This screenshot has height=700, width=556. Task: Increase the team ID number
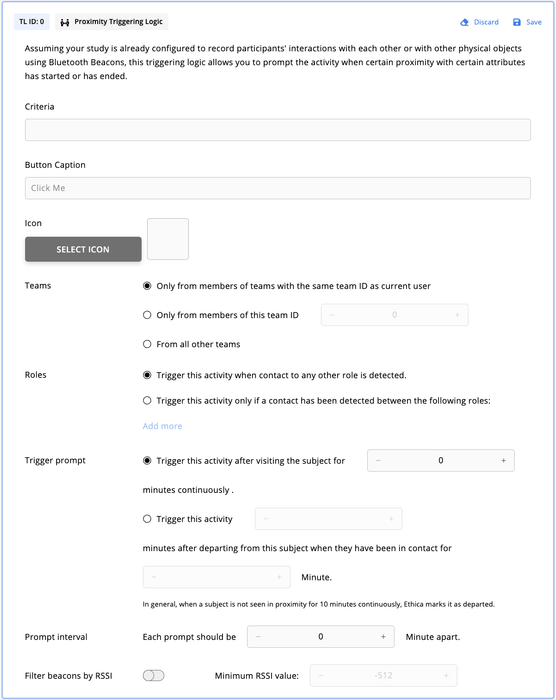457,315
